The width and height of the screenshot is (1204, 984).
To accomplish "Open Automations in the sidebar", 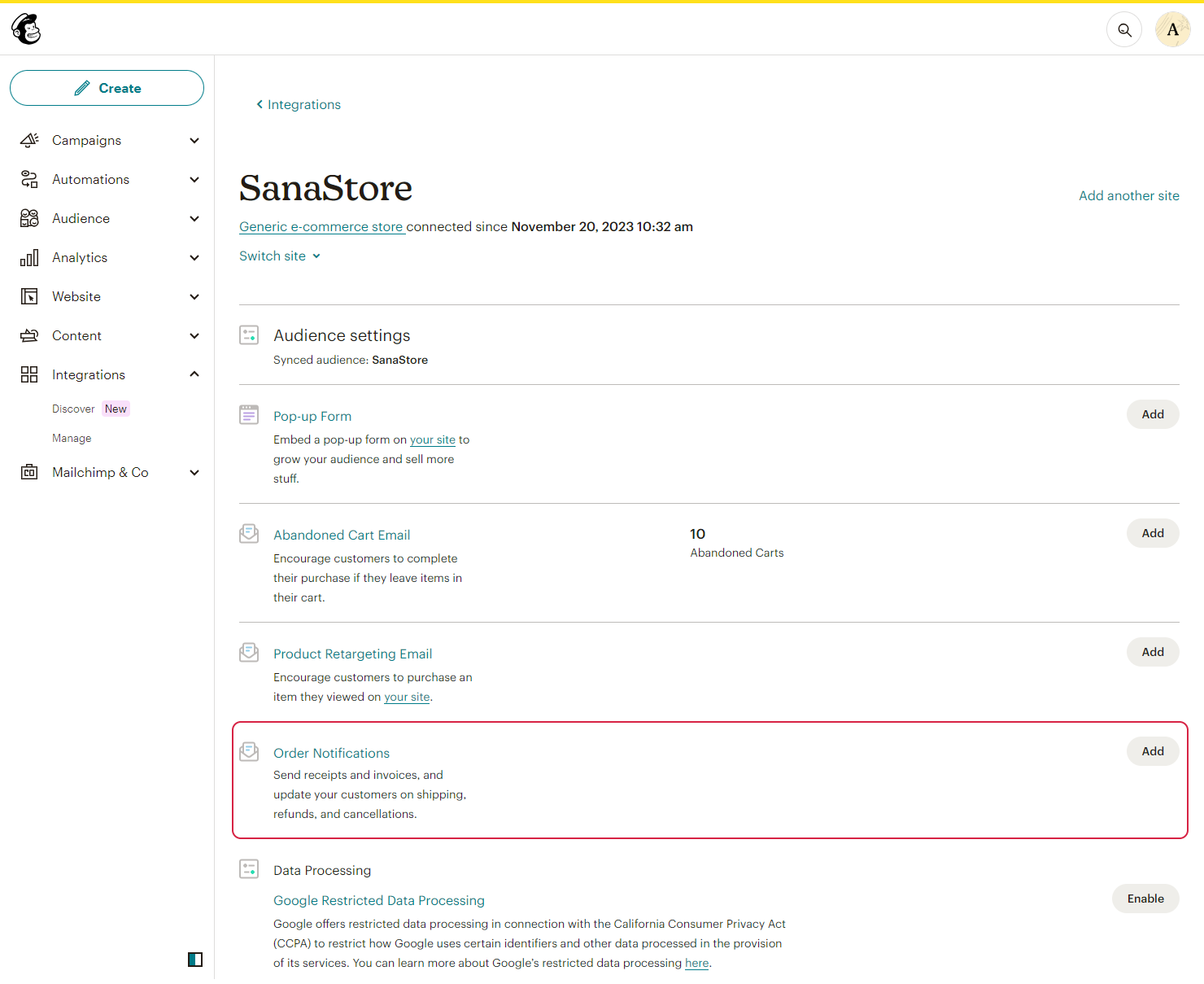I will 90,179.
